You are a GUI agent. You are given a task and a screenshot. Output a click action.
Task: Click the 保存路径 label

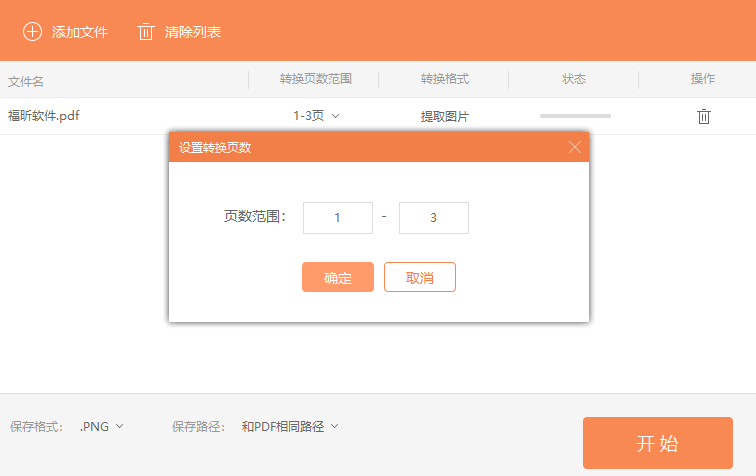coord(198,427)
